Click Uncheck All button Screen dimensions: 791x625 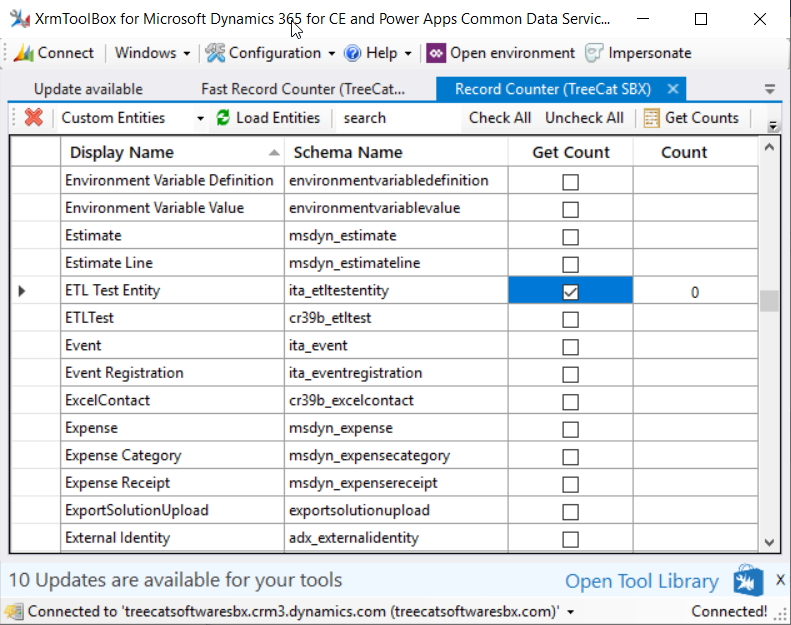pyautogui.click(x=584, y=118)
